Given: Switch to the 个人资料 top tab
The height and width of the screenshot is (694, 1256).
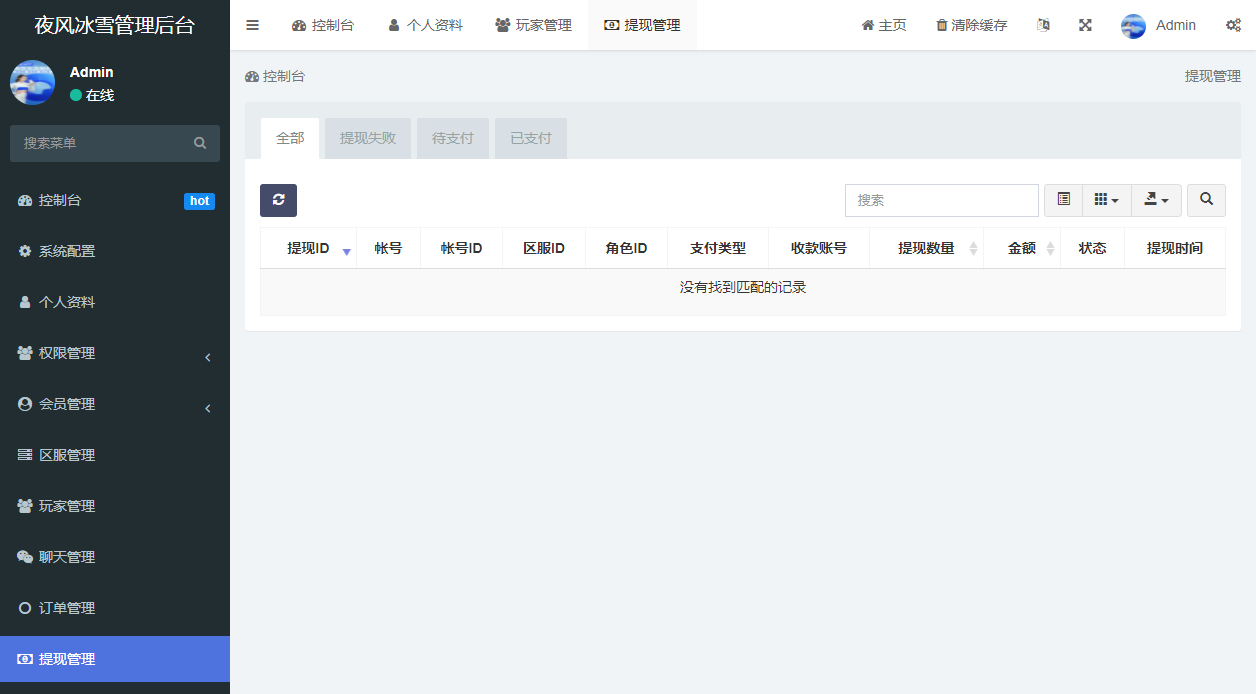Looking at the screenshot, I should coord(425,25).
